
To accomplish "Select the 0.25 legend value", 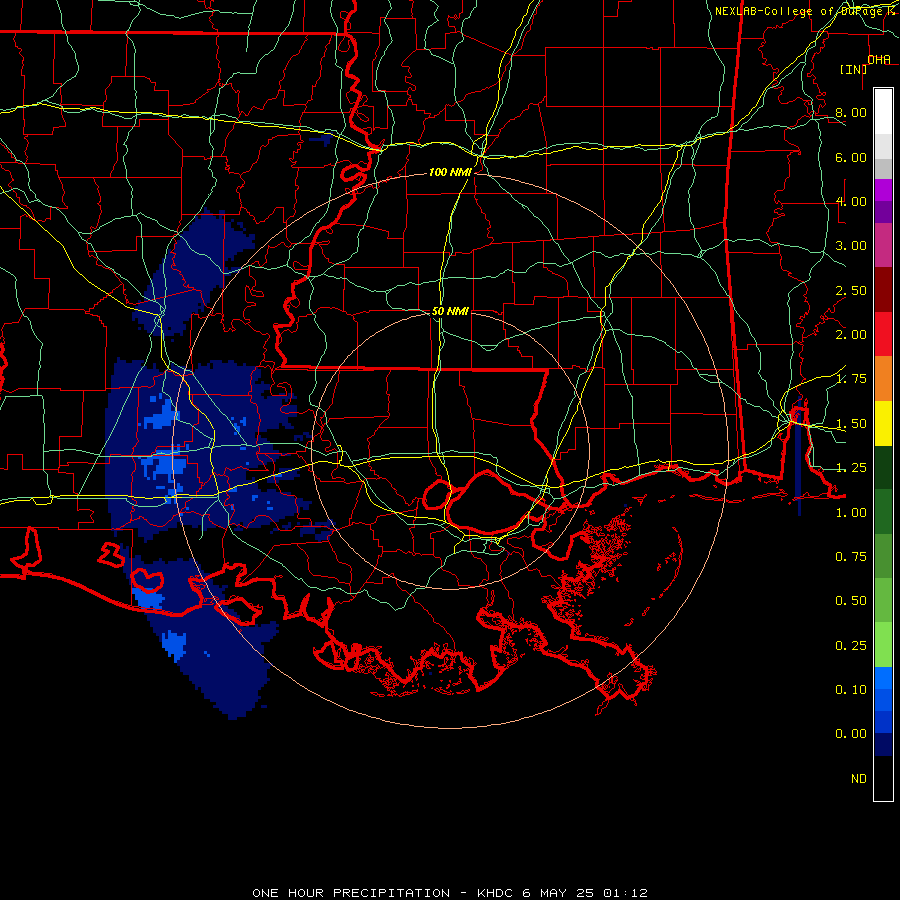I will coord(851,646).
